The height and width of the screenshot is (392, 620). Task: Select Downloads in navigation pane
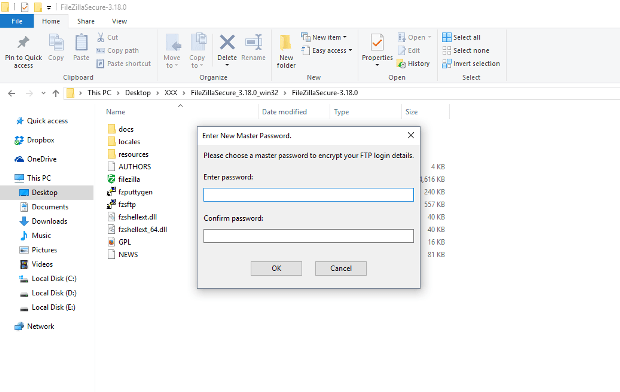tap(44, 221)
